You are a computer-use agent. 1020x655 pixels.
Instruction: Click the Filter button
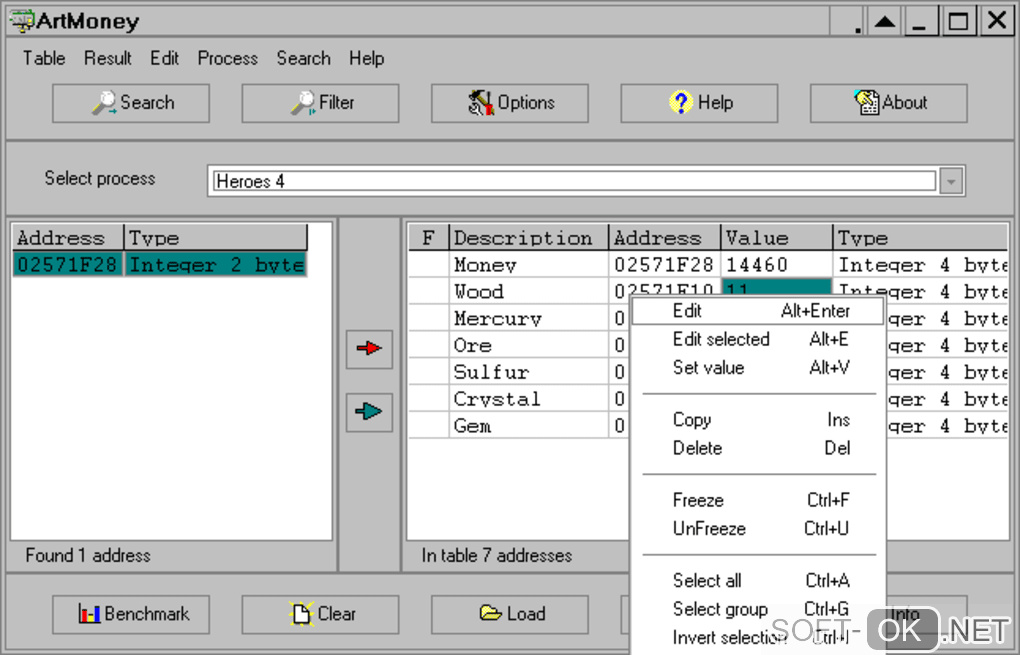coord(320,103)
